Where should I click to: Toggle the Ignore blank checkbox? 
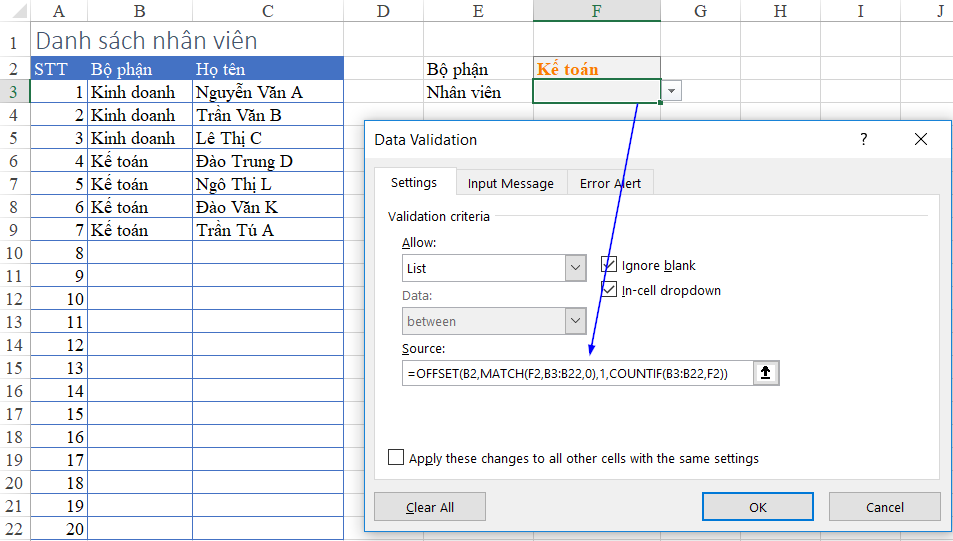pyautogui.click(x=609, y=264)
